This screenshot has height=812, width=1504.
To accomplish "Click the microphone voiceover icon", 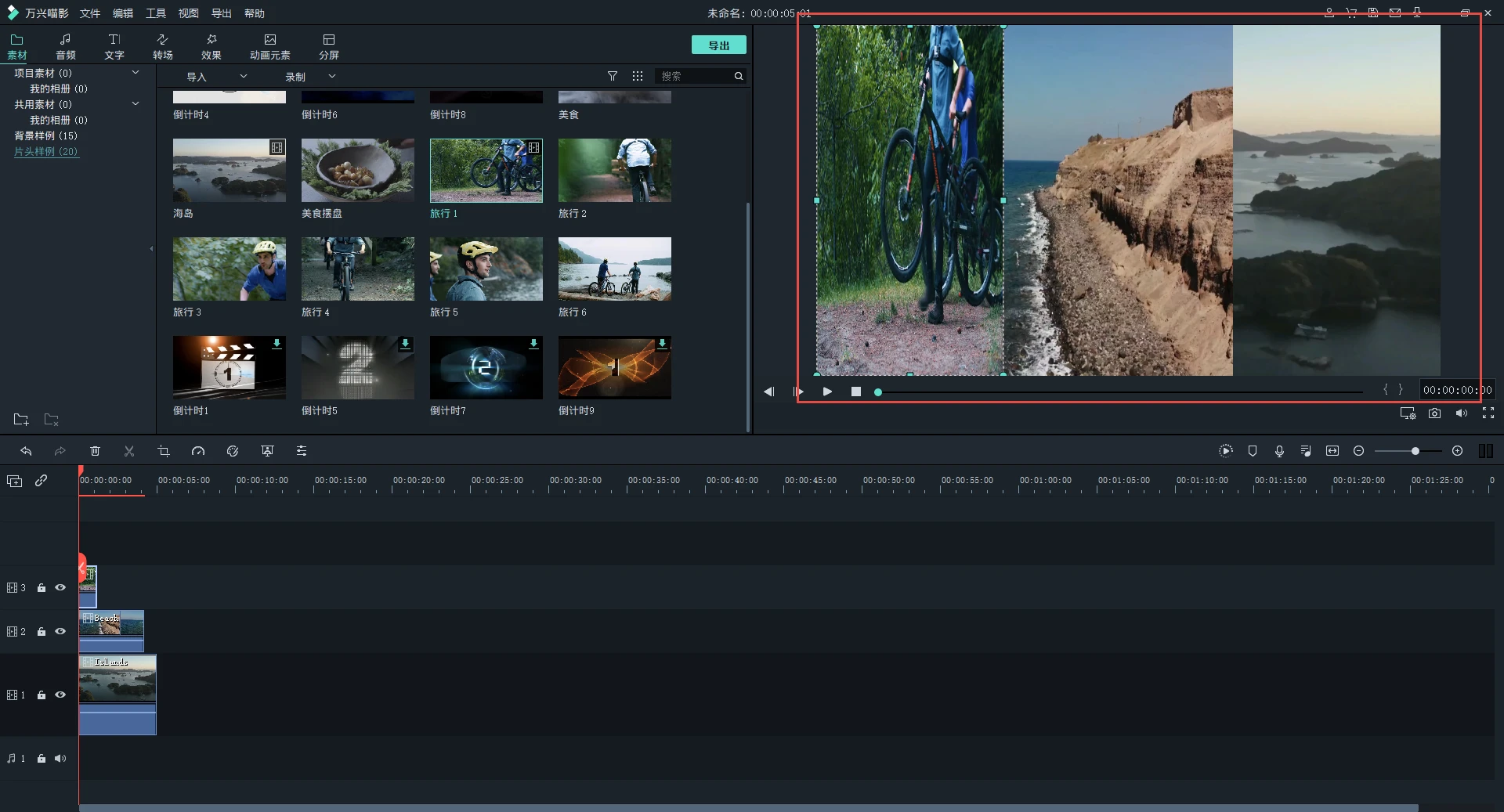I will click(x=1279, y=451).
